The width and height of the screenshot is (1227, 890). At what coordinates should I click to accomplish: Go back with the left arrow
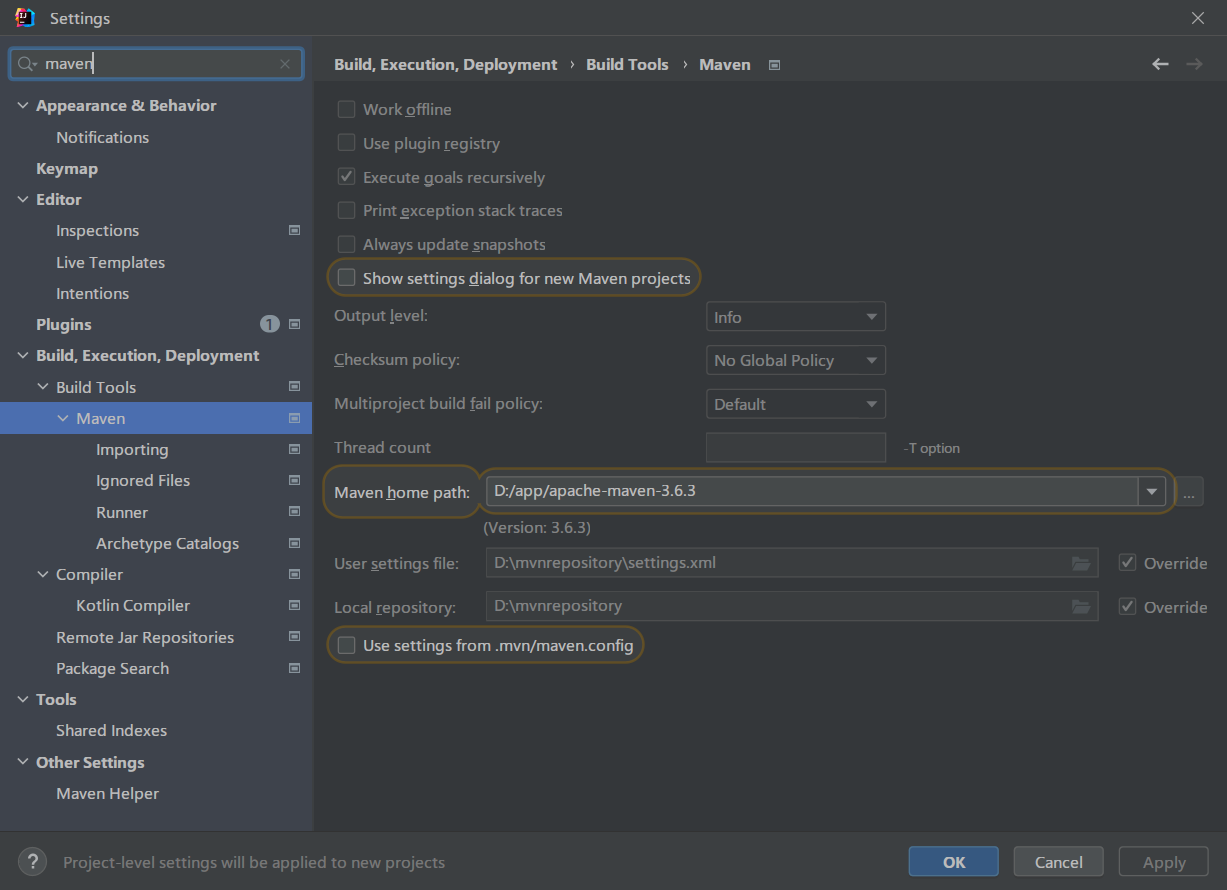point(1160,64)
